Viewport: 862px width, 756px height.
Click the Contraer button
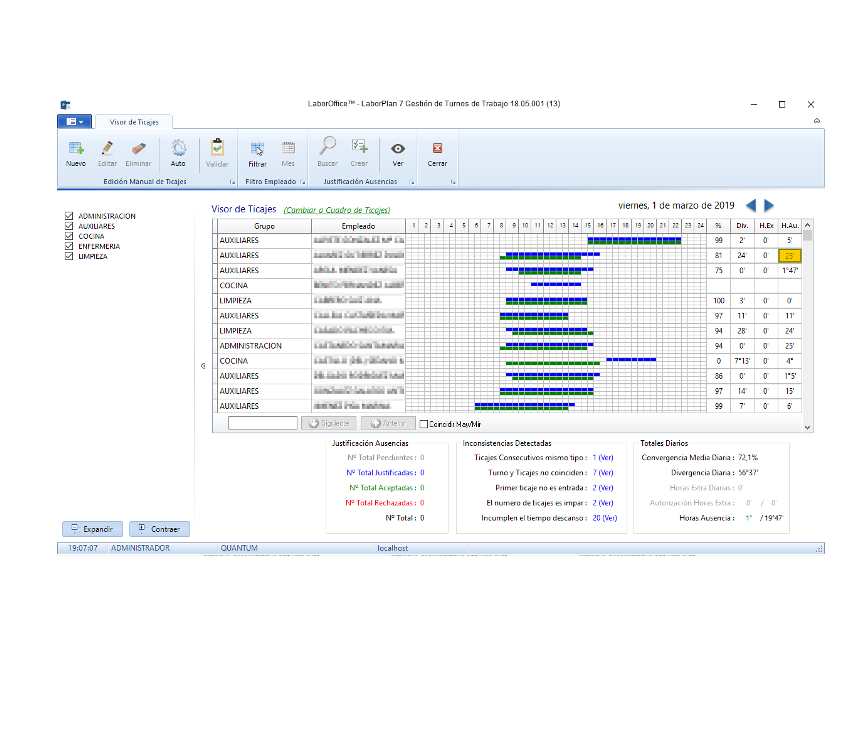point(159,529)
